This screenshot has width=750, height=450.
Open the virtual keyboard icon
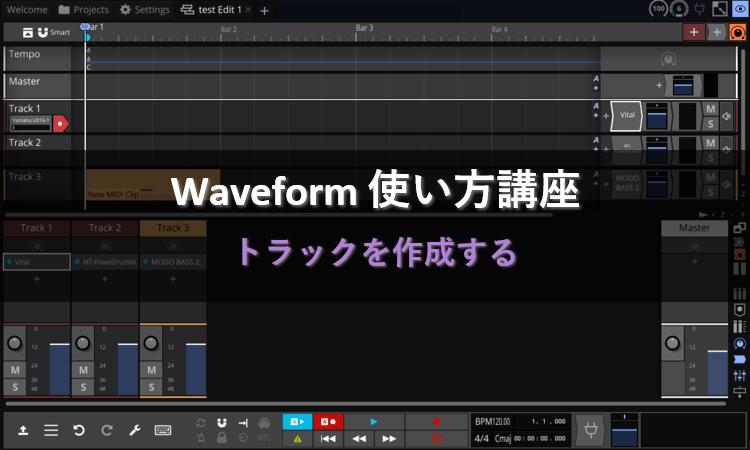pos(163,430)
